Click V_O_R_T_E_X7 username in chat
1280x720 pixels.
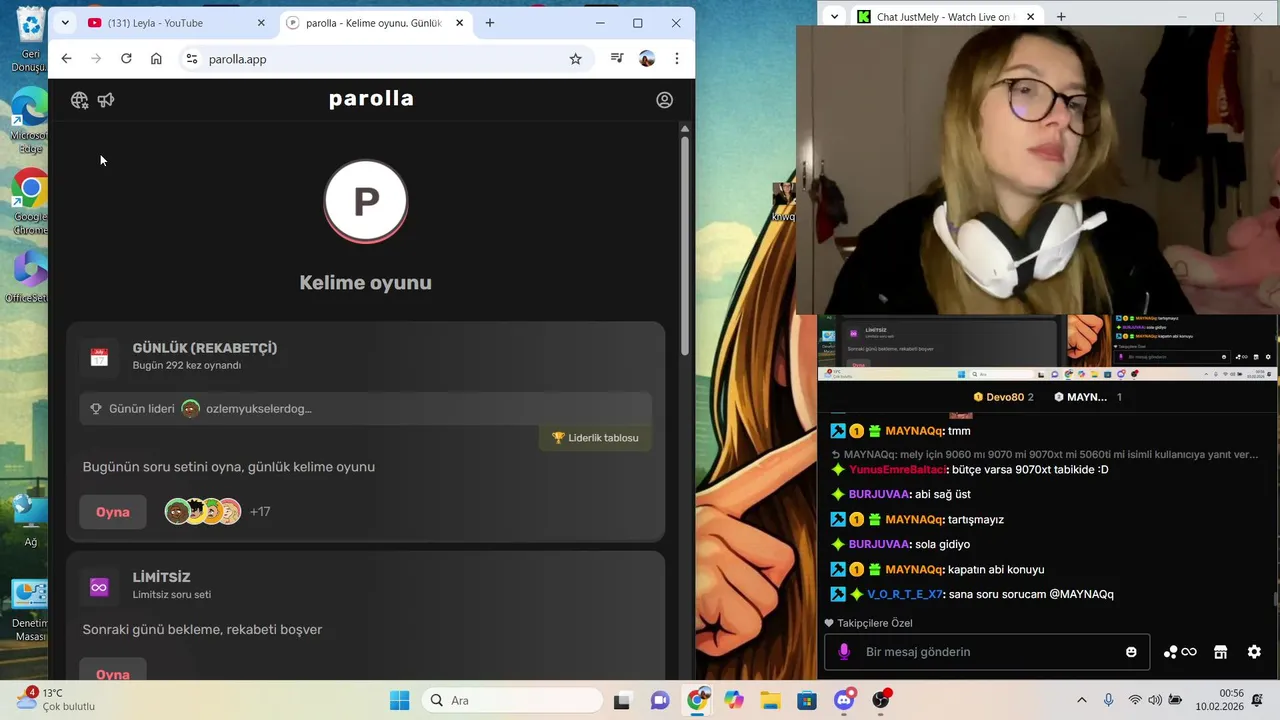click(x=904, y=594)
